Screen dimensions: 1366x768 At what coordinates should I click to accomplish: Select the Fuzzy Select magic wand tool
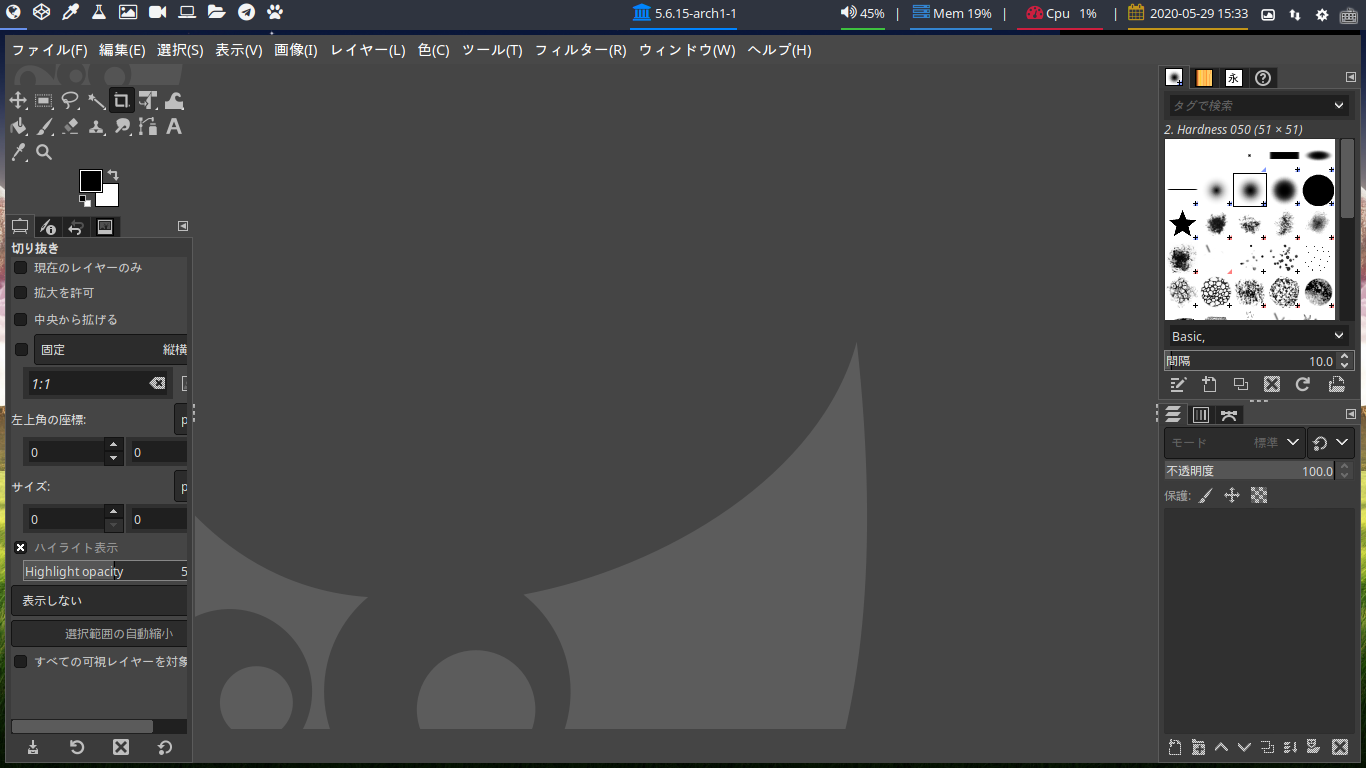tap(96, 100)
